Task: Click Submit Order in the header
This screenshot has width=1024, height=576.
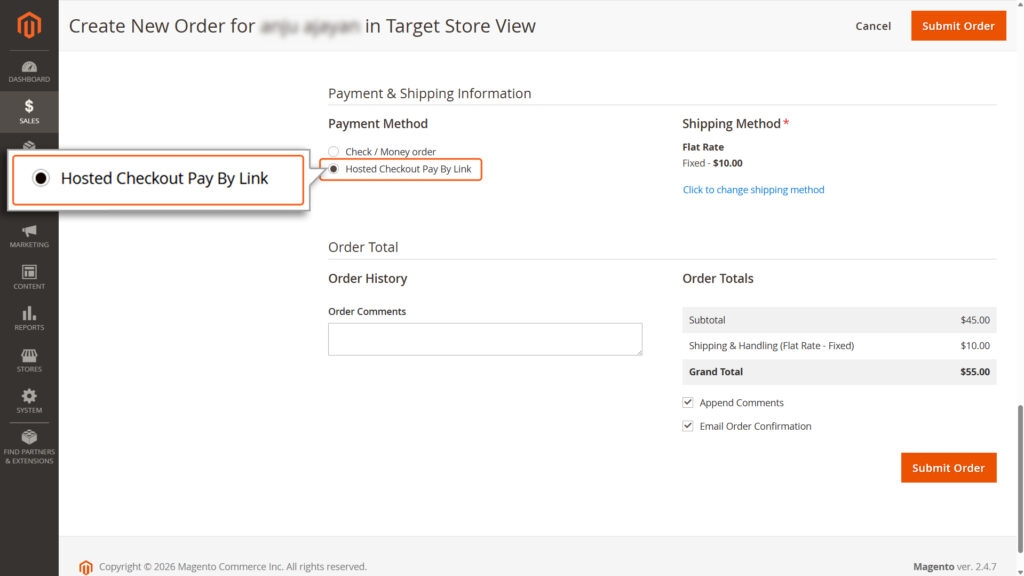Action: 957,26
